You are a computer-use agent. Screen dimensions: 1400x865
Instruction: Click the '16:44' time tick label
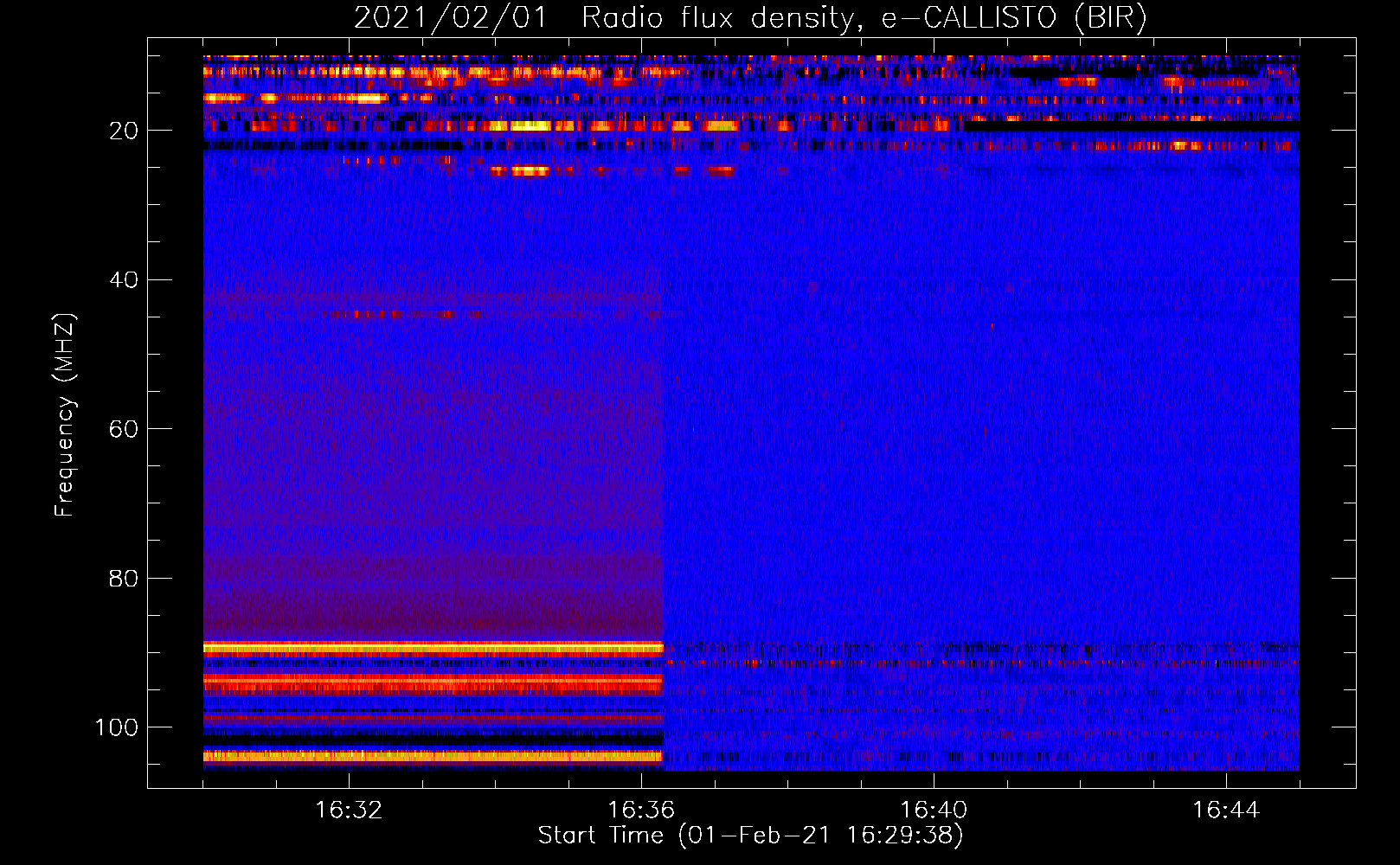tap(1226, 810)
